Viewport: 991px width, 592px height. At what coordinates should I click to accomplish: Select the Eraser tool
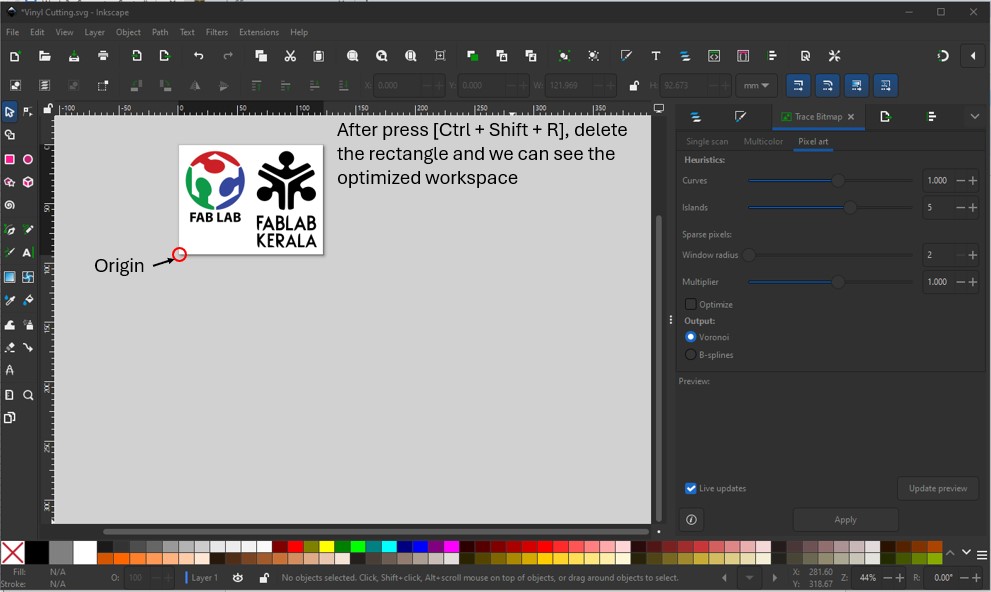click(9, 347)
